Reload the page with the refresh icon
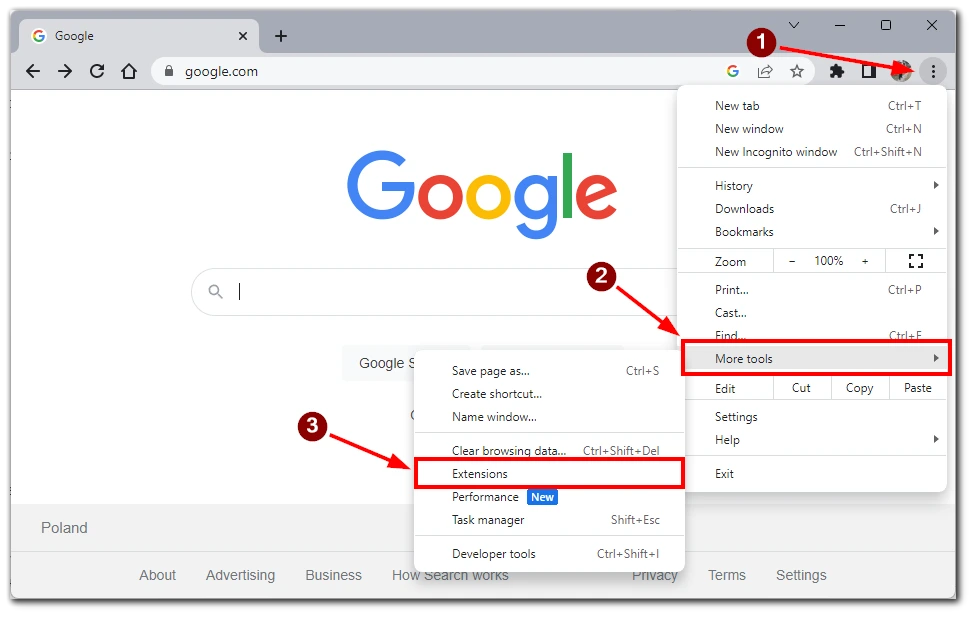 [x=97, y=71]
